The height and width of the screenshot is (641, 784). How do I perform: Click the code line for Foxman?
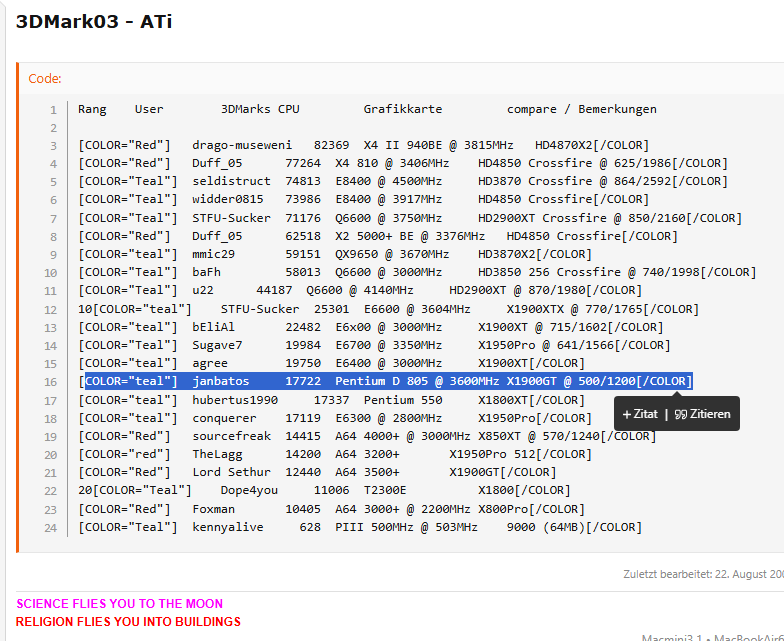click(x=332, y=509)
